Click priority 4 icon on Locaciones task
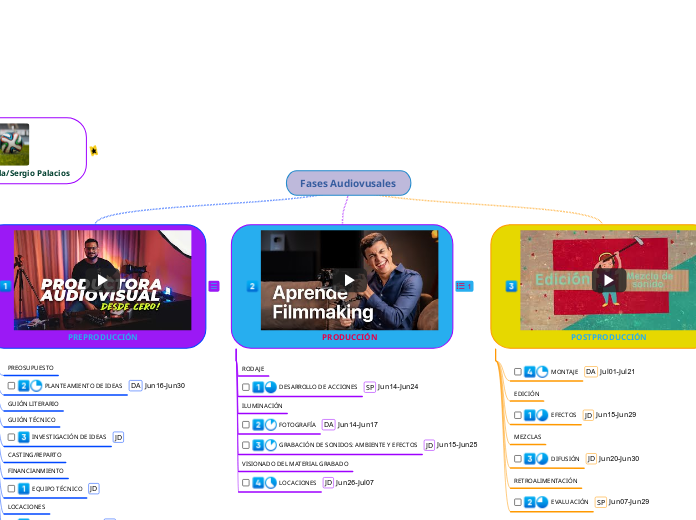 (x=258, y=482)
